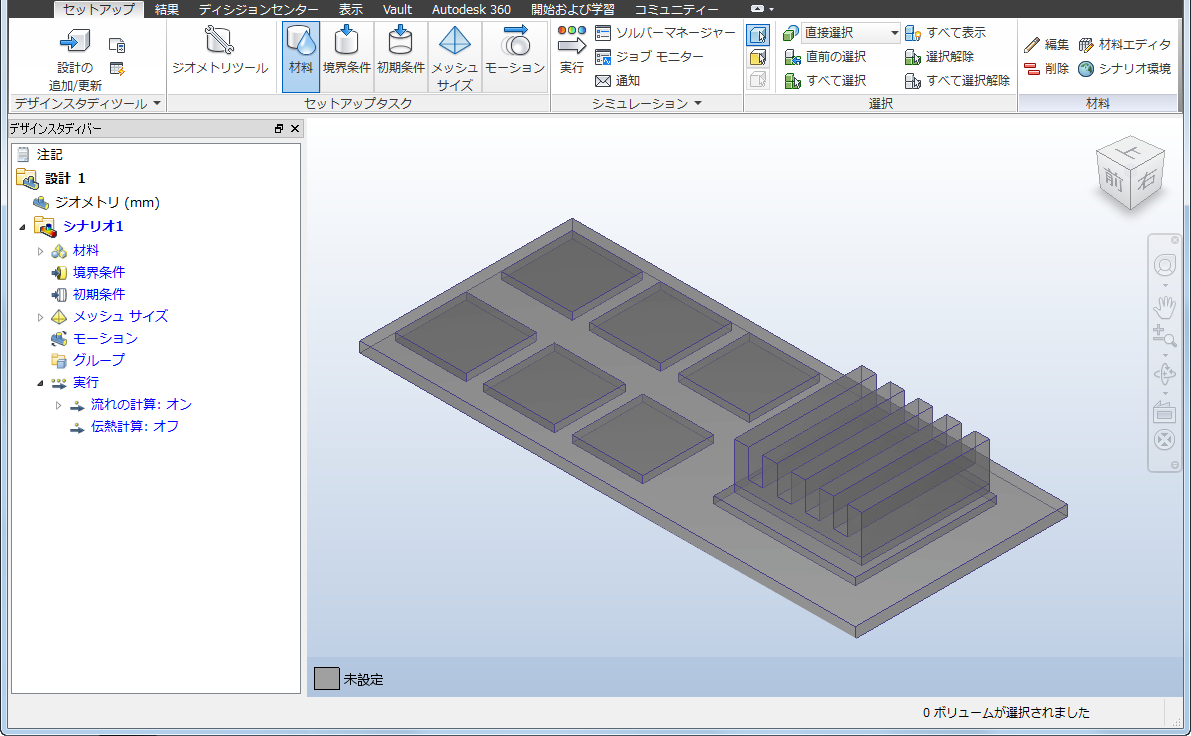Image resolution: width=1191 pixels, height=736 pixels.
Task: Click 直前の選択
Action: click(x=826, y=56)
